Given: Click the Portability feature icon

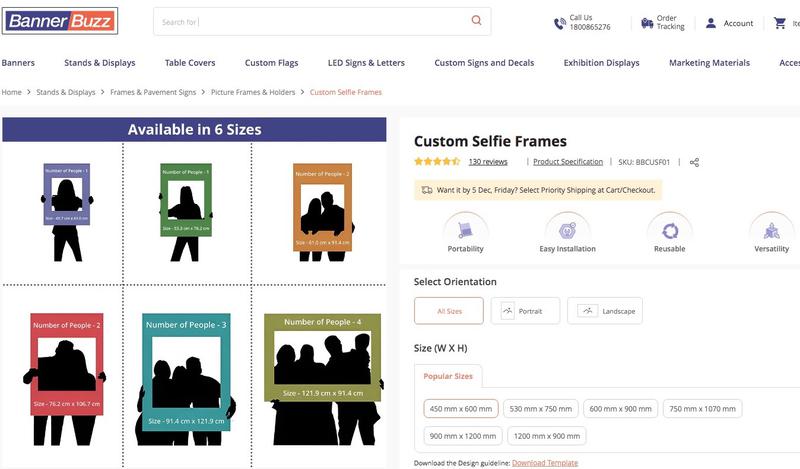Looking at the screenshot, I should [x=465, y=228].
